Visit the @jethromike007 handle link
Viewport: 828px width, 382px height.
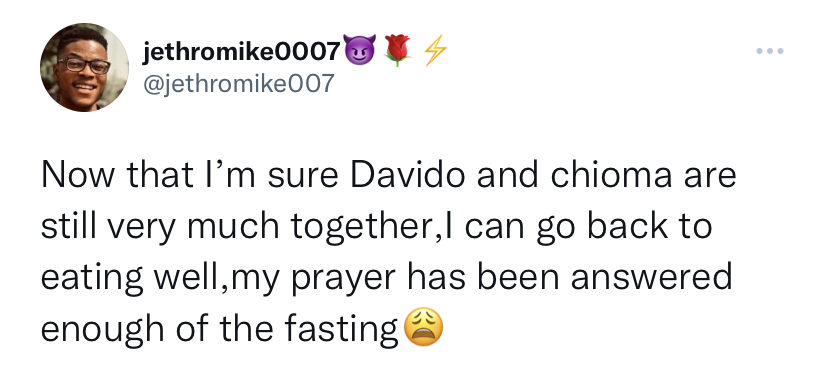[x=238, y=83]
